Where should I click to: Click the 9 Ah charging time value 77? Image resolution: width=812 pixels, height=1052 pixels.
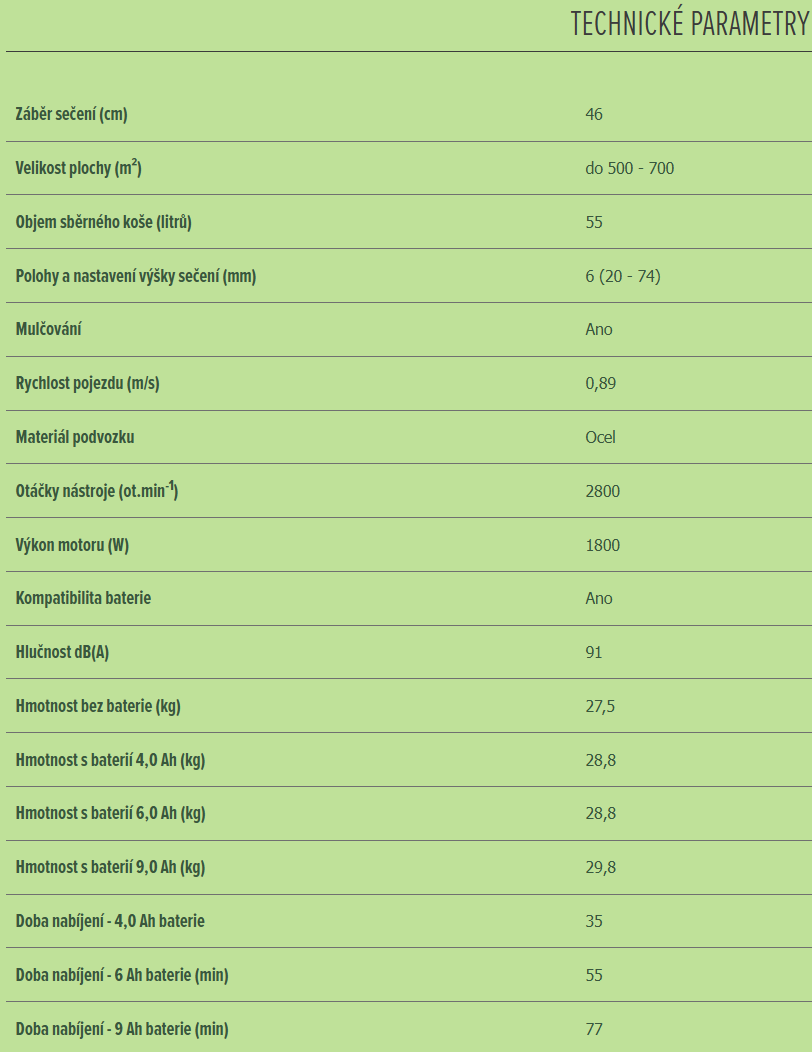(594, 1028)
